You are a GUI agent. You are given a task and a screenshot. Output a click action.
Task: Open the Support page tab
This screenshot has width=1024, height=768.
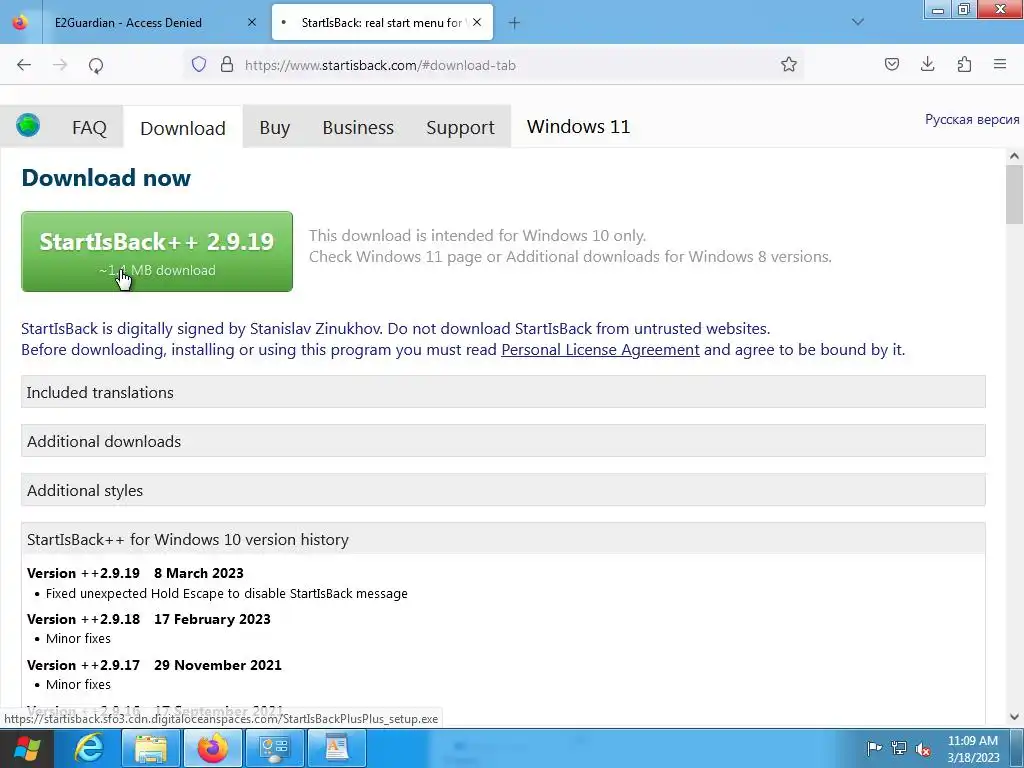460,127
